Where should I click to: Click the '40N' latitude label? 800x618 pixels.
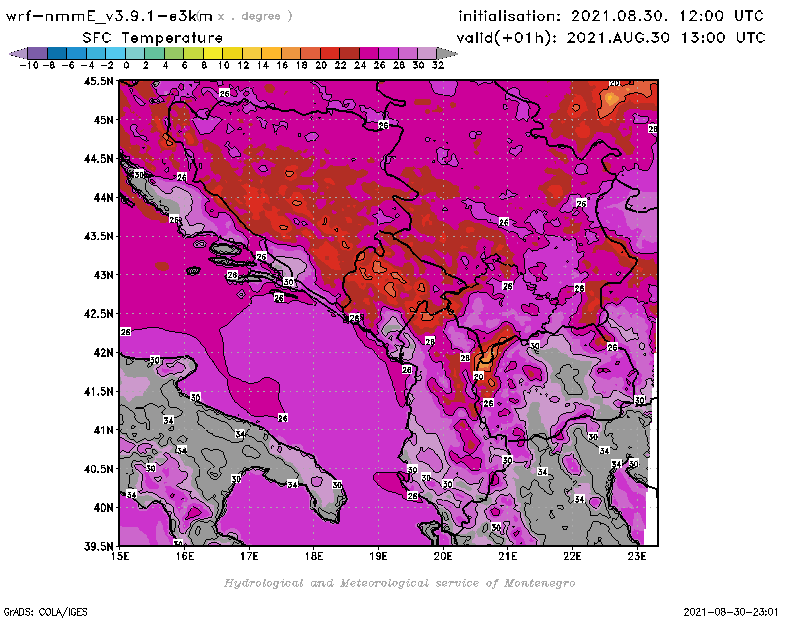pos(103,508)
